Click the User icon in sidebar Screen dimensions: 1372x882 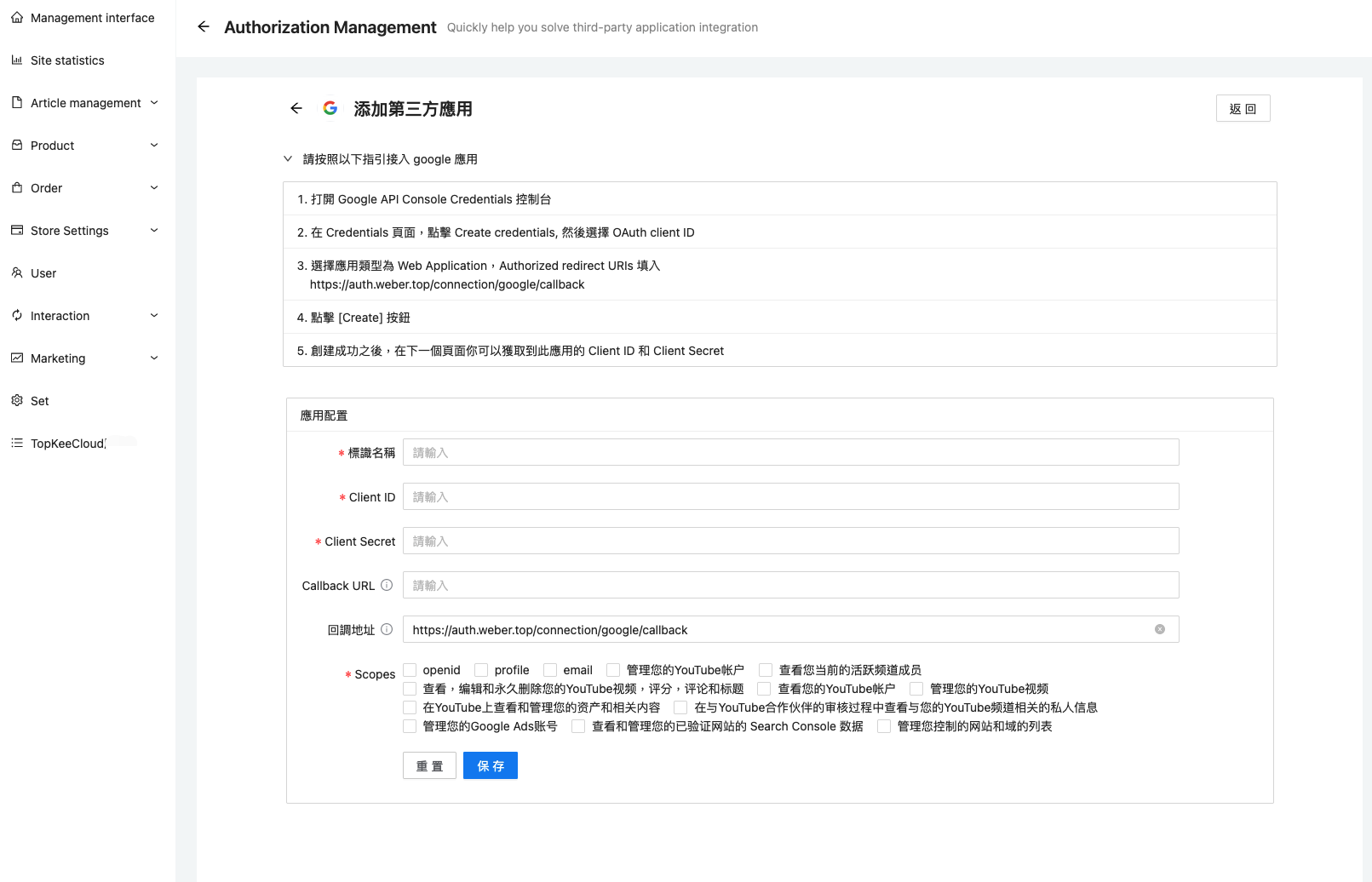tap(17, 273)
